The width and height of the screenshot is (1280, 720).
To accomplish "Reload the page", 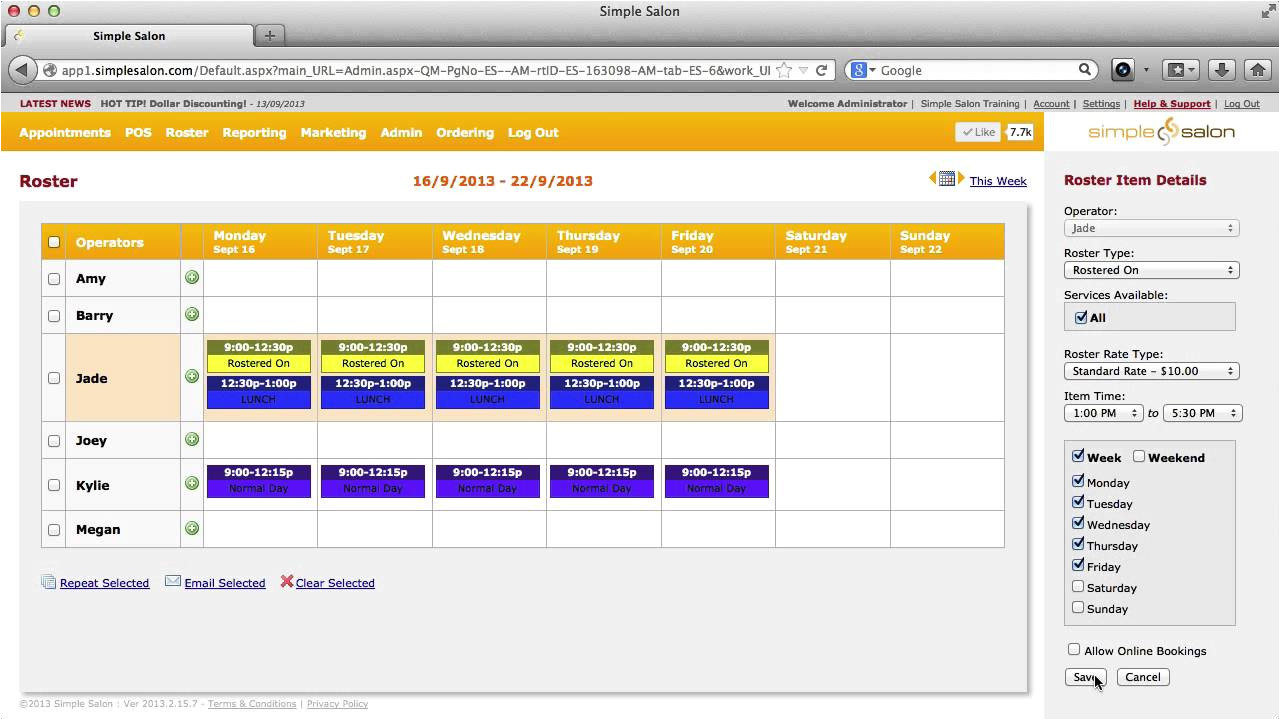I will (x=821, y=70).
